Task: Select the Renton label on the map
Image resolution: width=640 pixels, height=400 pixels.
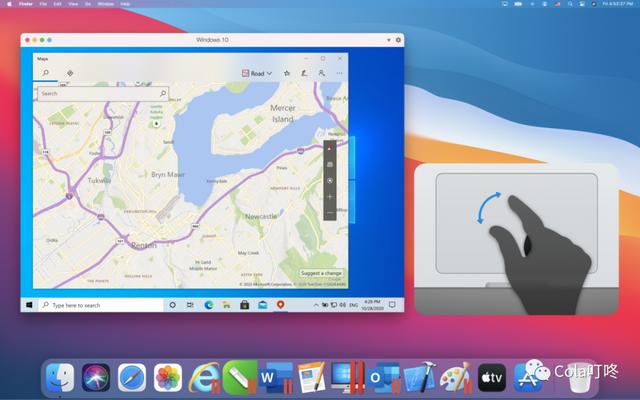Action: pos(144,245)
